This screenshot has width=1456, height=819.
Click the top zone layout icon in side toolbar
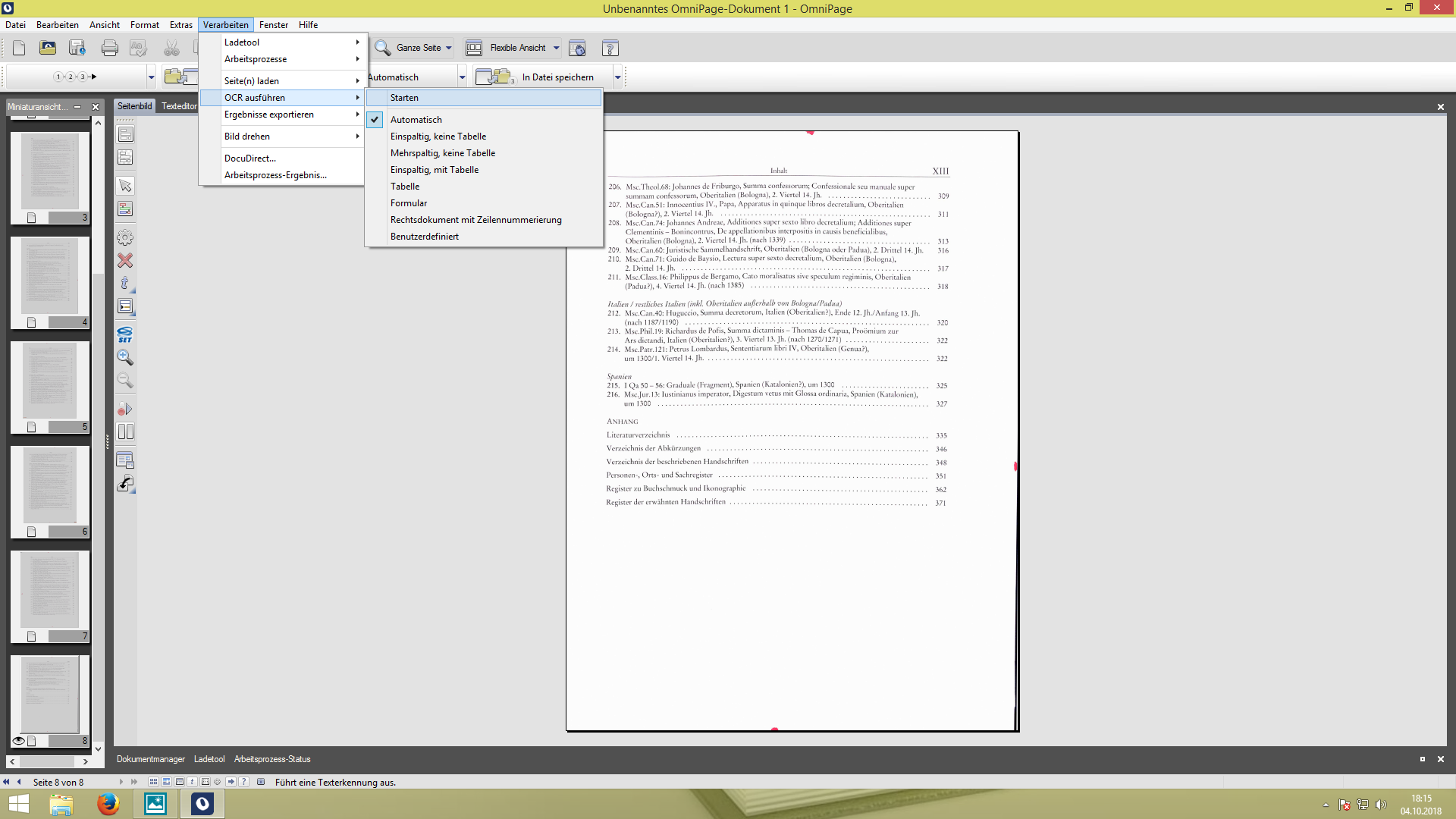coord(125,134)
